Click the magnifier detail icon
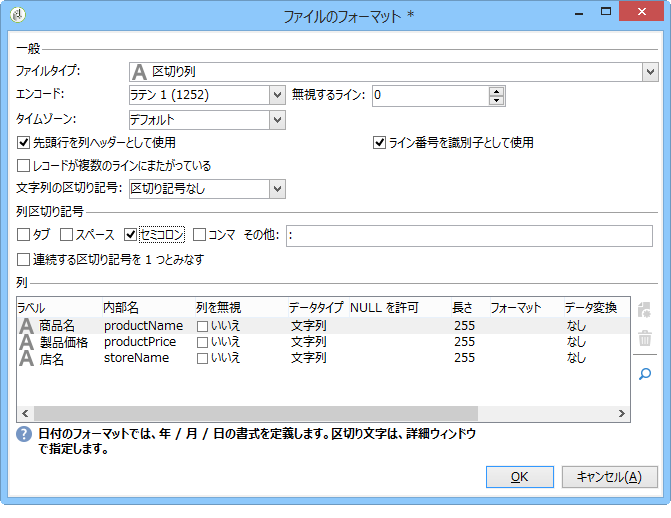 (x=644, y=374)
